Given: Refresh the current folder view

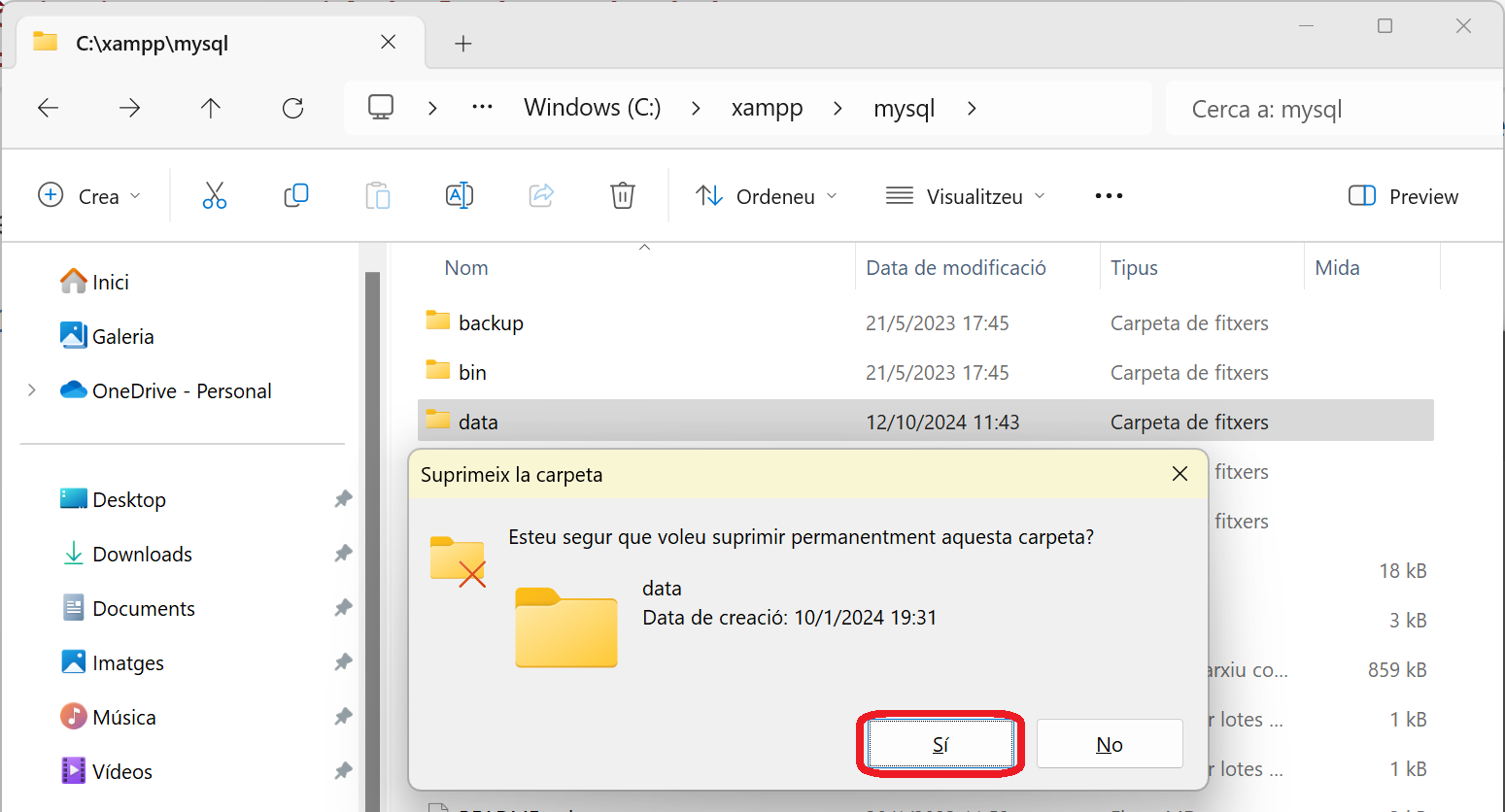Looking at the screenshot, I should click(292, 108).
